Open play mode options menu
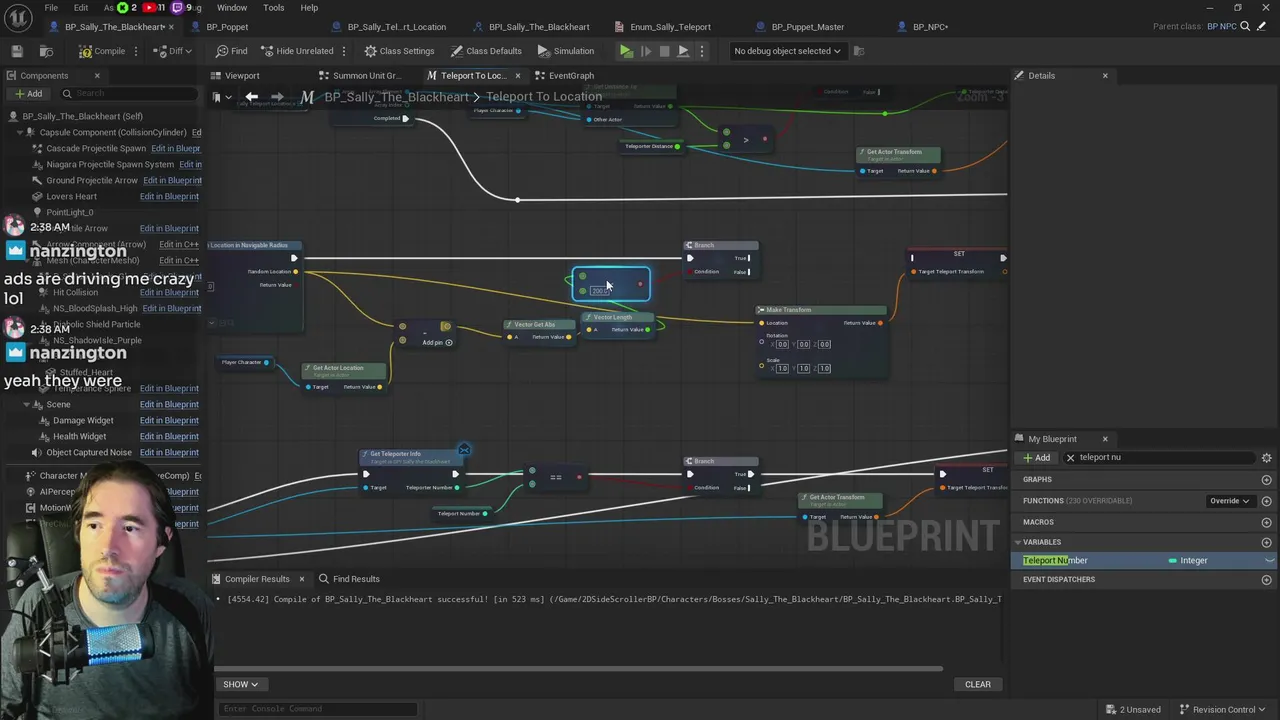This screenshot has height=720, width=1280. point(702,51)
